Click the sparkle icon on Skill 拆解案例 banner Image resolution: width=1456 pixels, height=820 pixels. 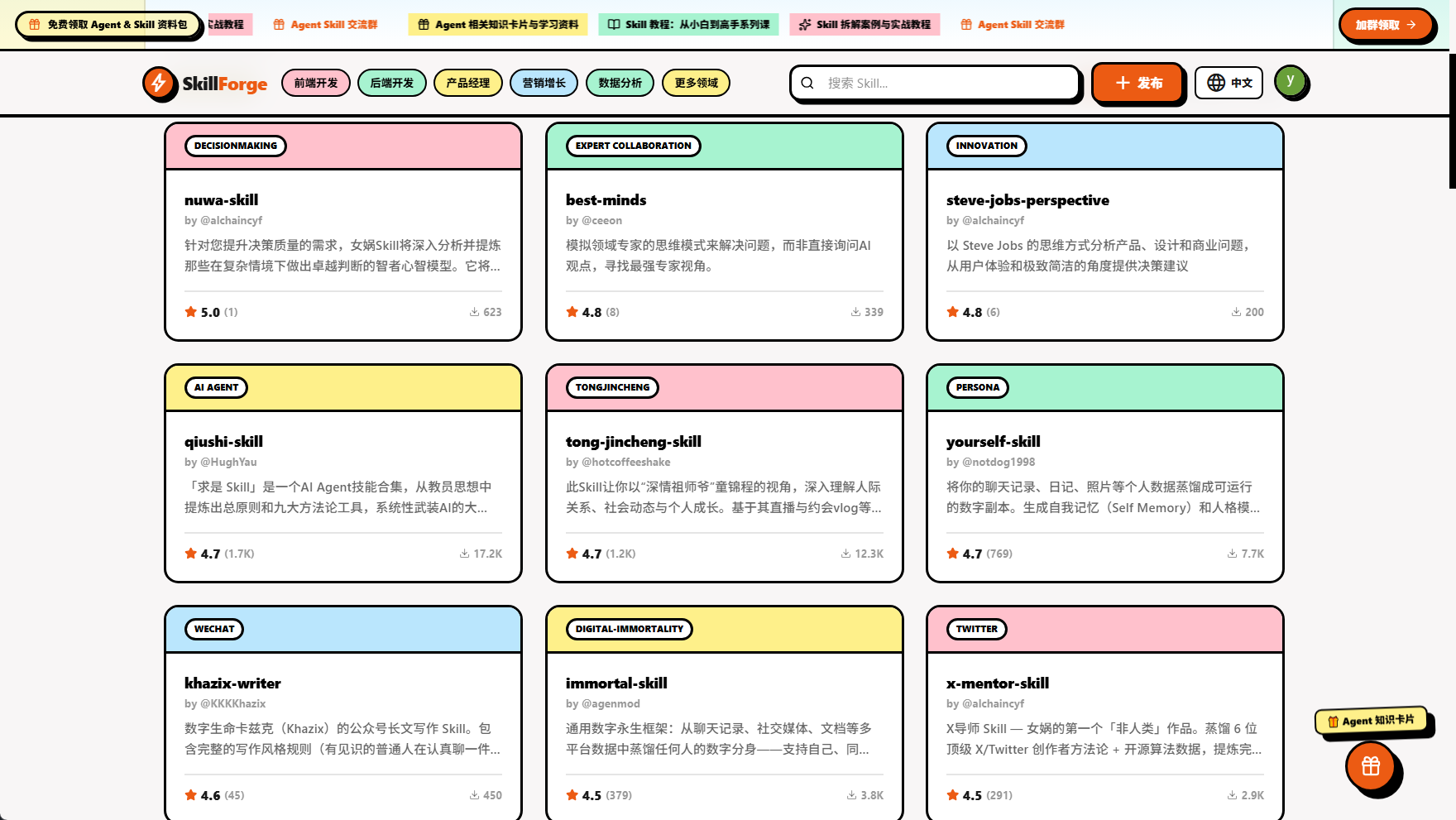pos(805,25)
